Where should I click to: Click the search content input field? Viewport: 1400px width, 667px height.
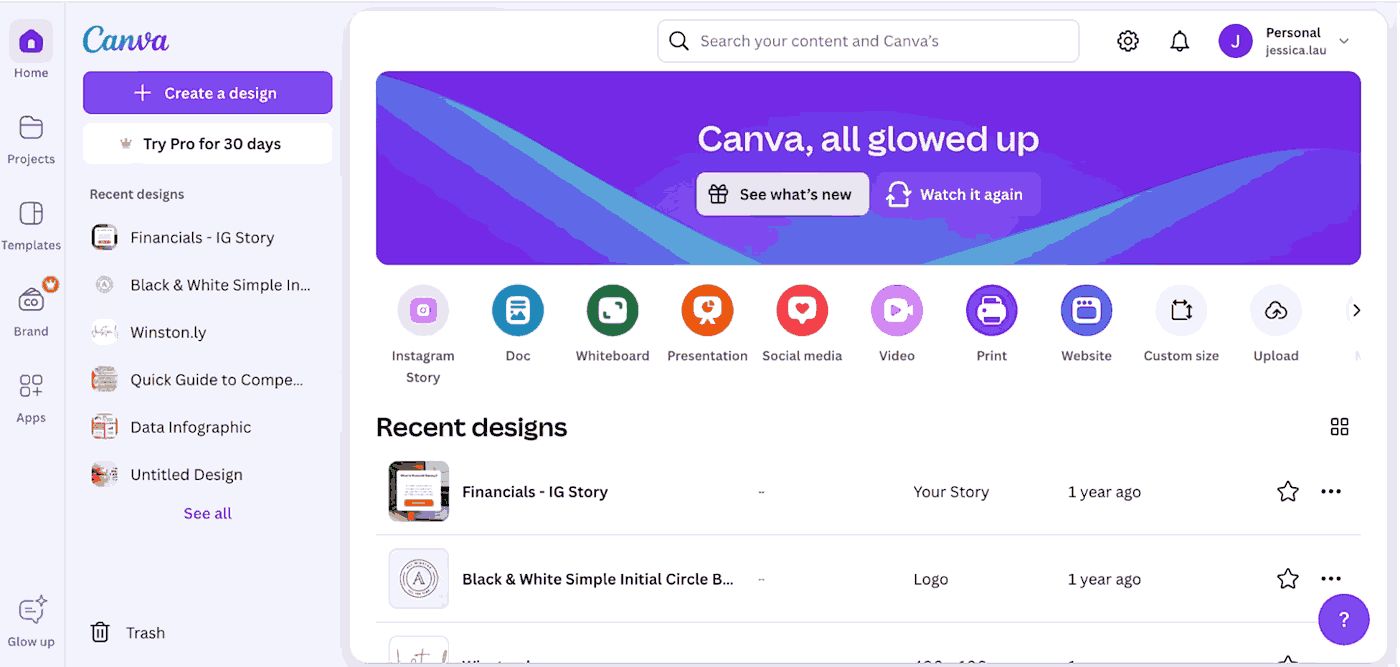(x=868, y=41)
